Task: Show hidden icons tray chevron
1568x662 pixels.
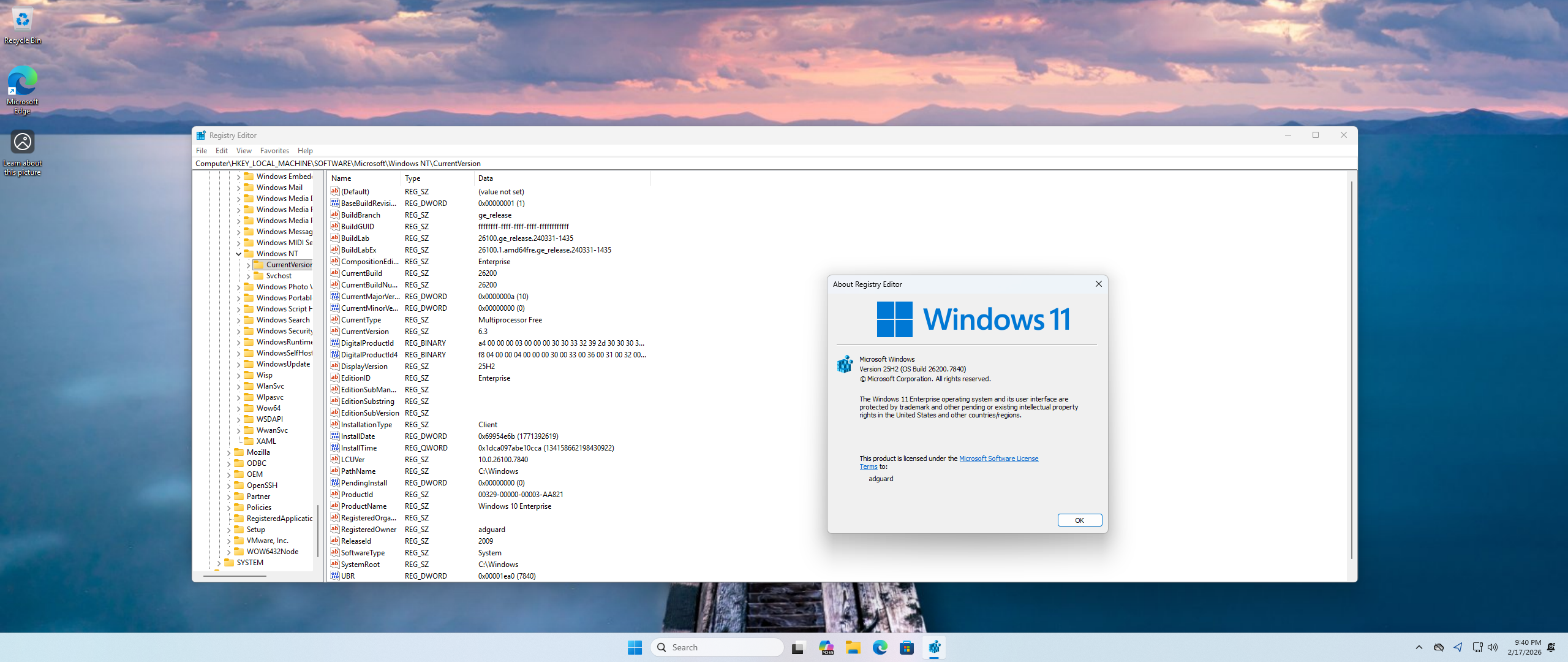Action: pos(1419,647)
